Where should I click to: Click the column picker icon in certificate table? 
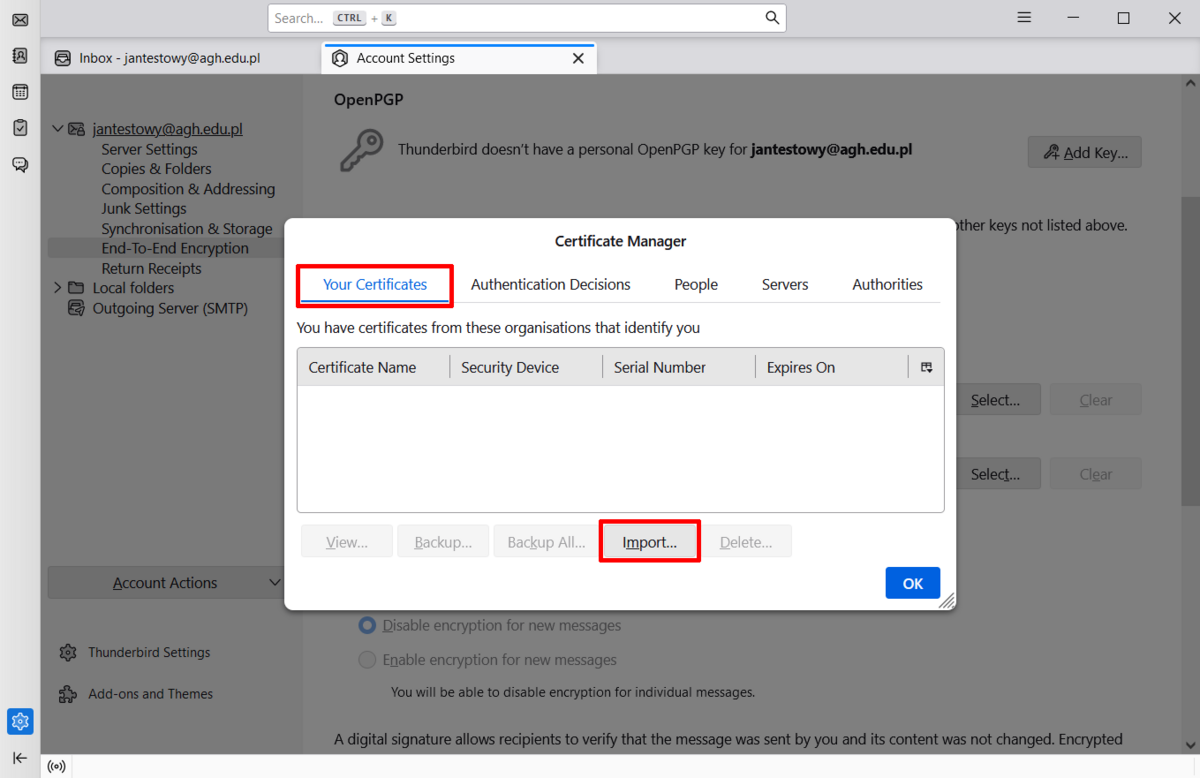926,367
